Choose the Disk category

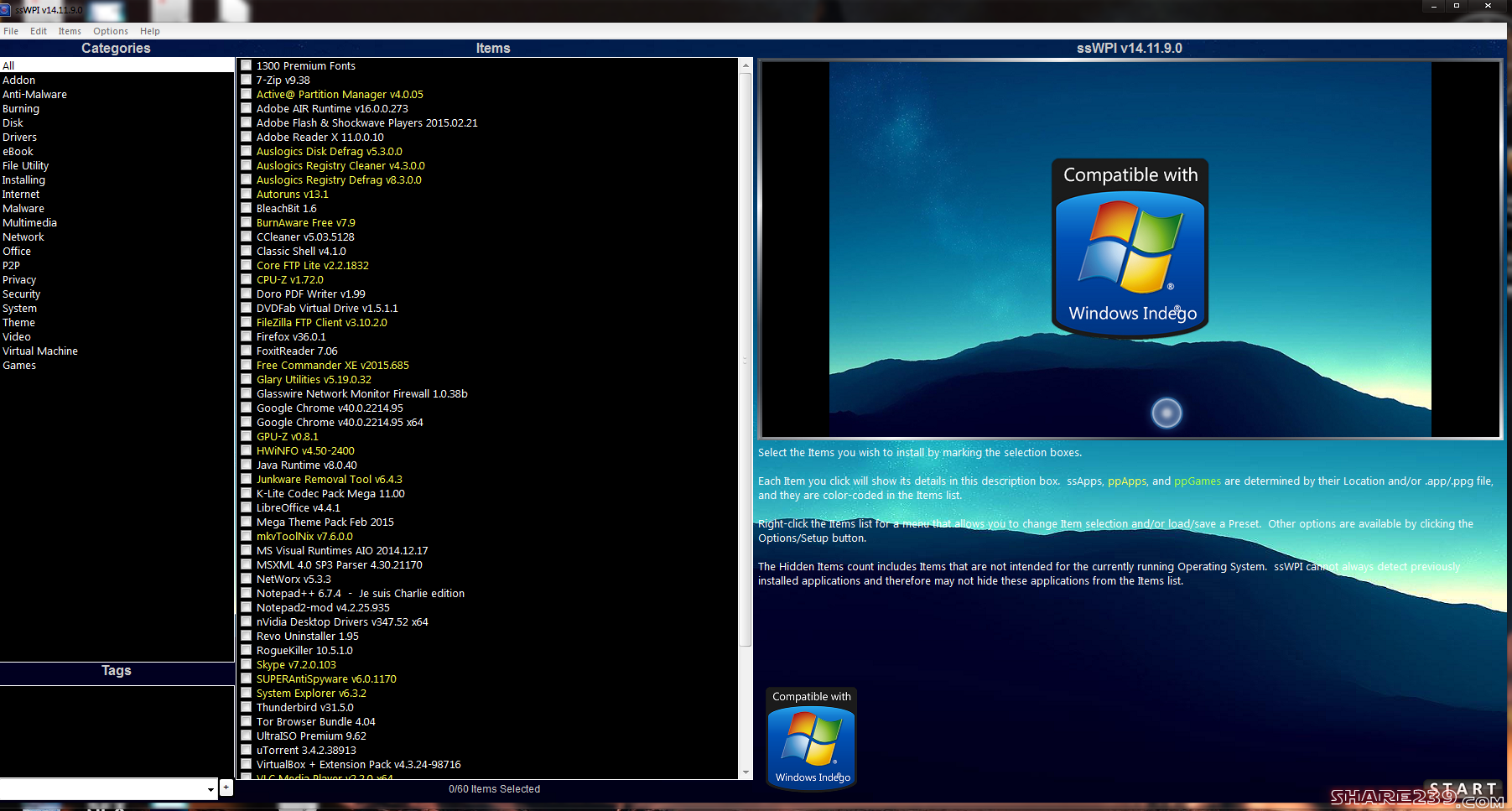[x=13, y=122]
